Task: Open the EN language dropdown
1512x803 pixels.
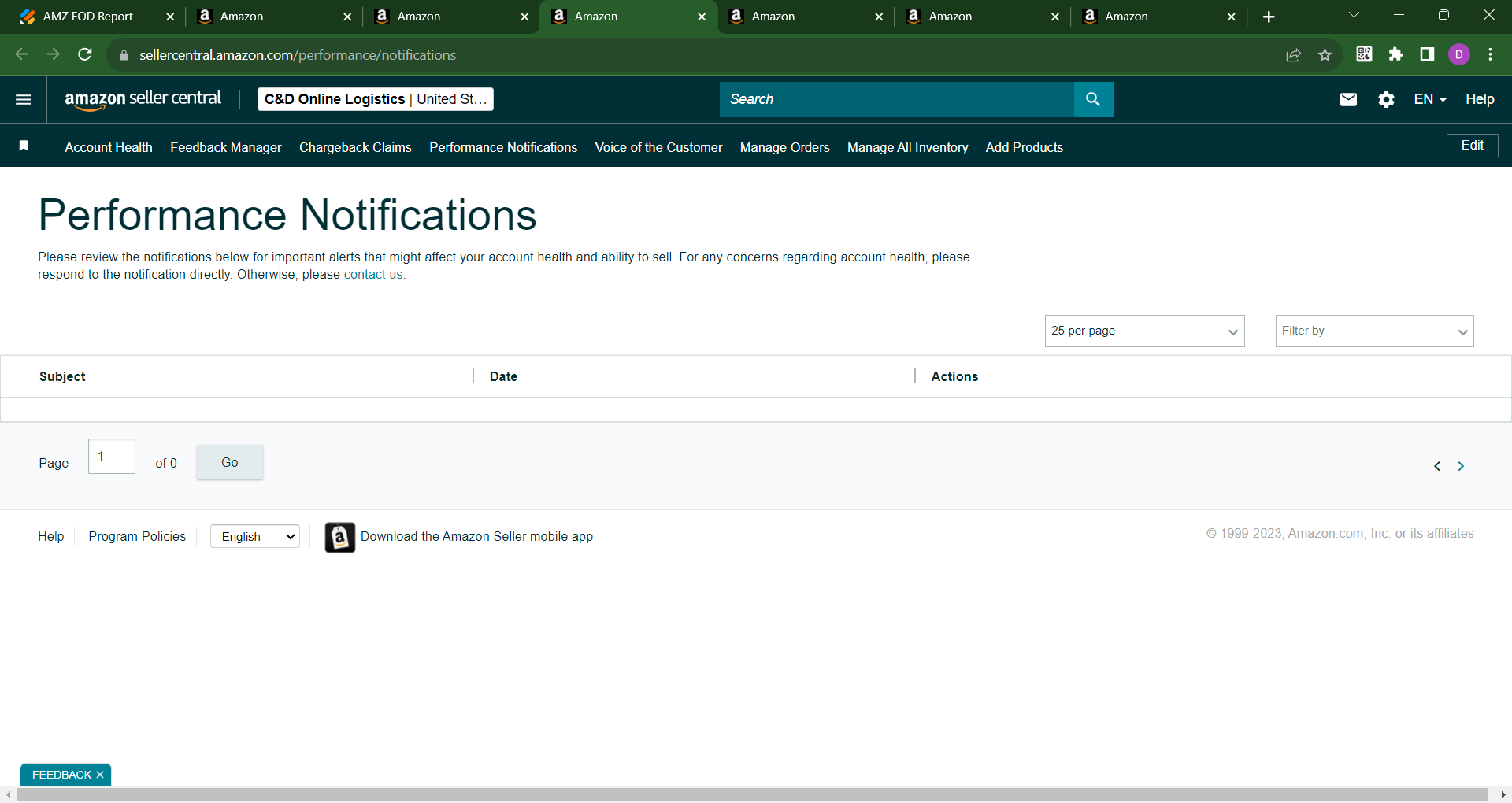Action: (x=1430, y=99)
